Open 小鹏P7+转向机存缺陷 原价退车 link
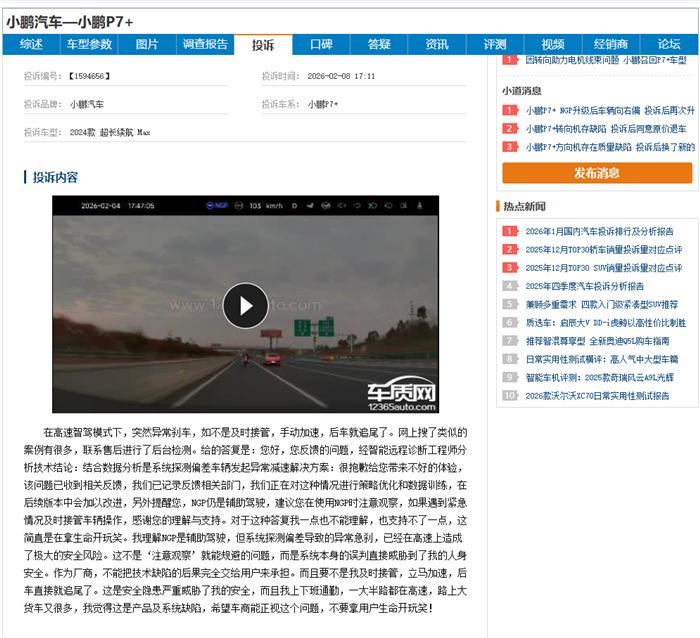This screenshot has height=638, width=700. tap(606, 129)
